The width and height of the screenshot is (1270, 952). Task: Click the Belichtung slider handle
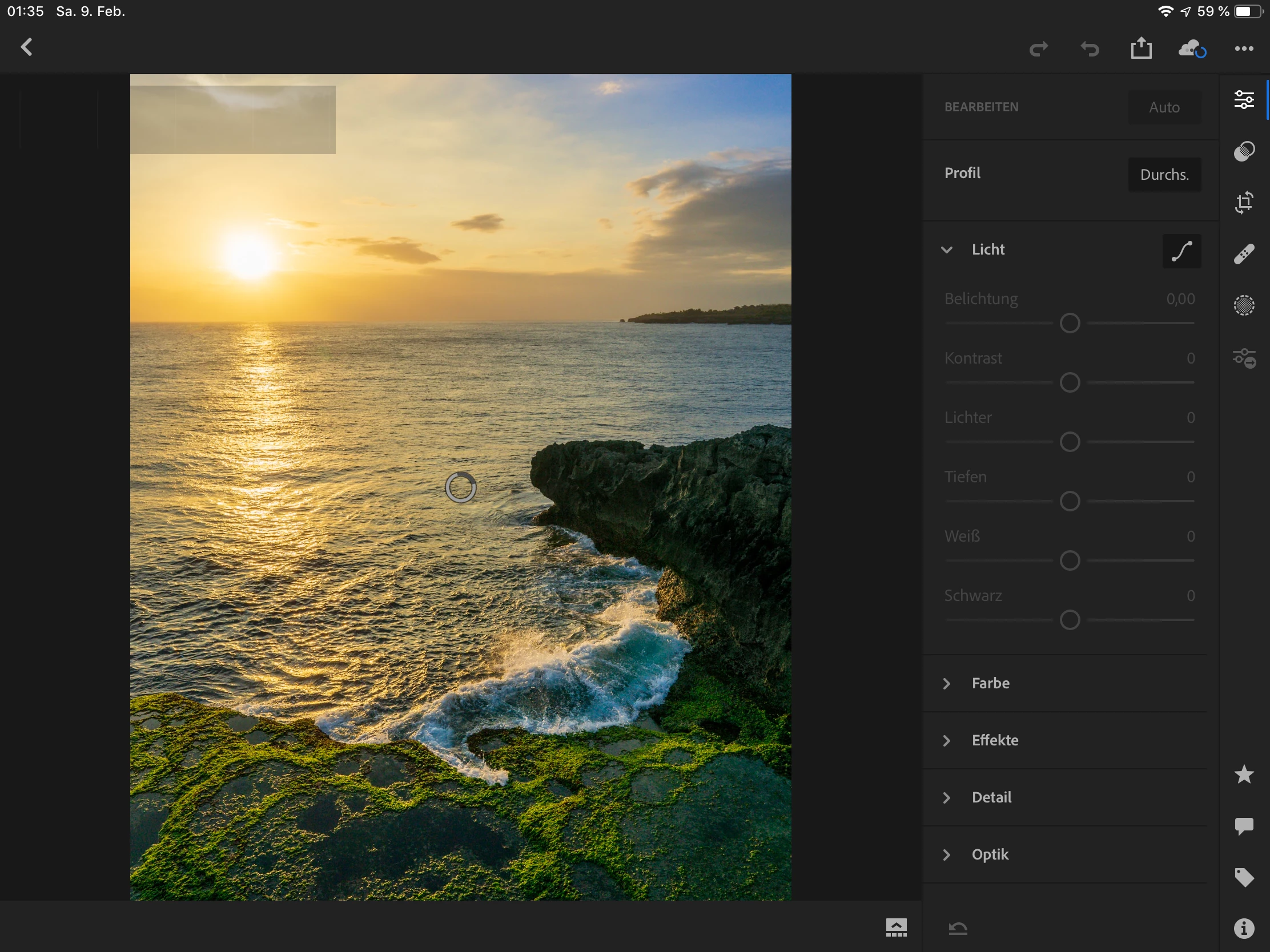tap(1070, 323)
